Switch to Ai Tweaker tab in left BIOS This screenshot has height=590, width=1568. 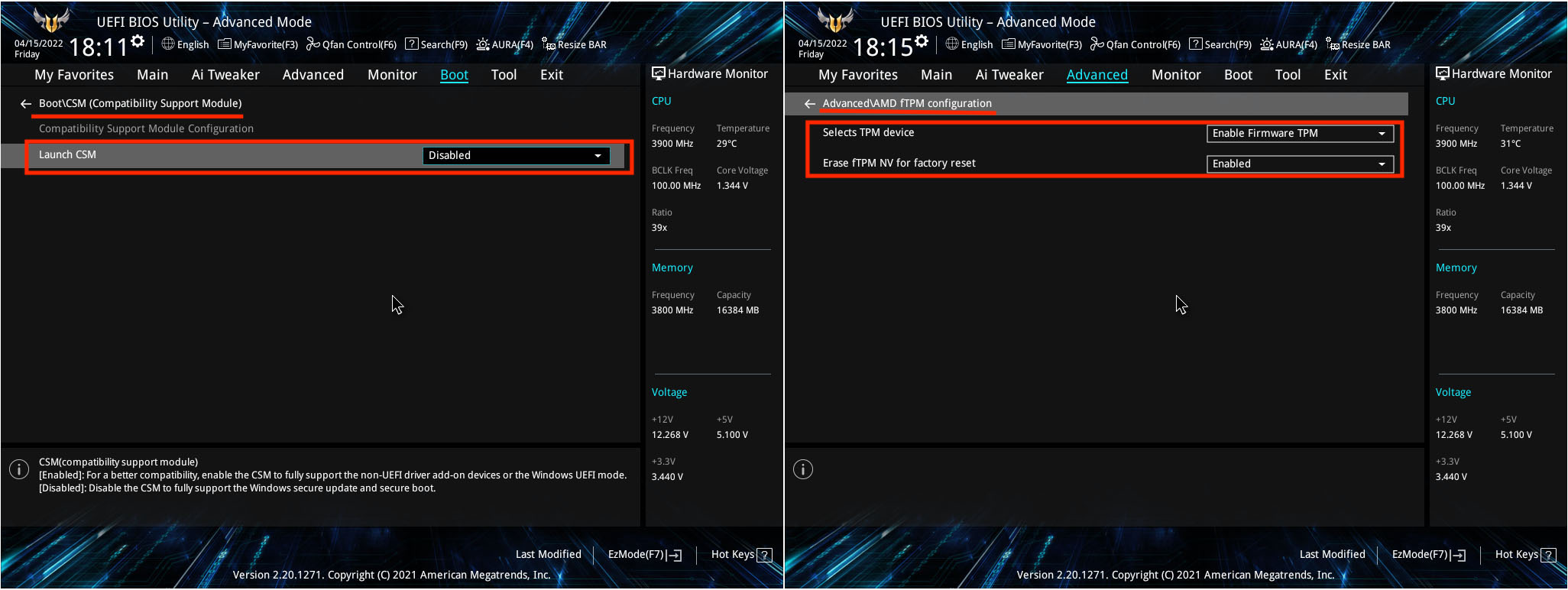point(225,75)
